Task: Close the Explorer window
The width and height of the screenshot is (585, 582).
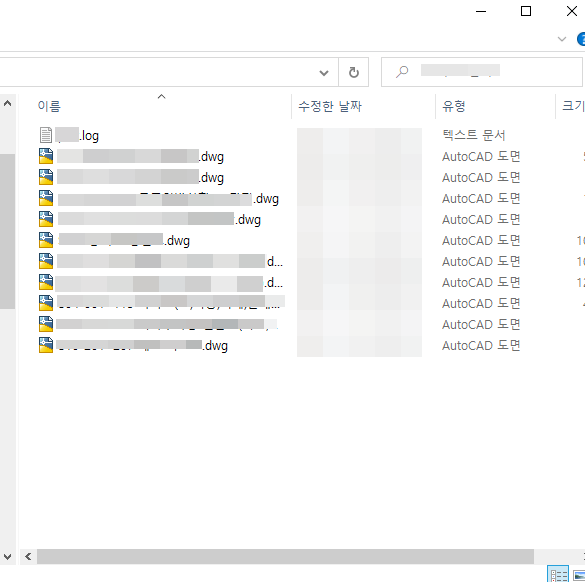Action: [x=572, y=12]
